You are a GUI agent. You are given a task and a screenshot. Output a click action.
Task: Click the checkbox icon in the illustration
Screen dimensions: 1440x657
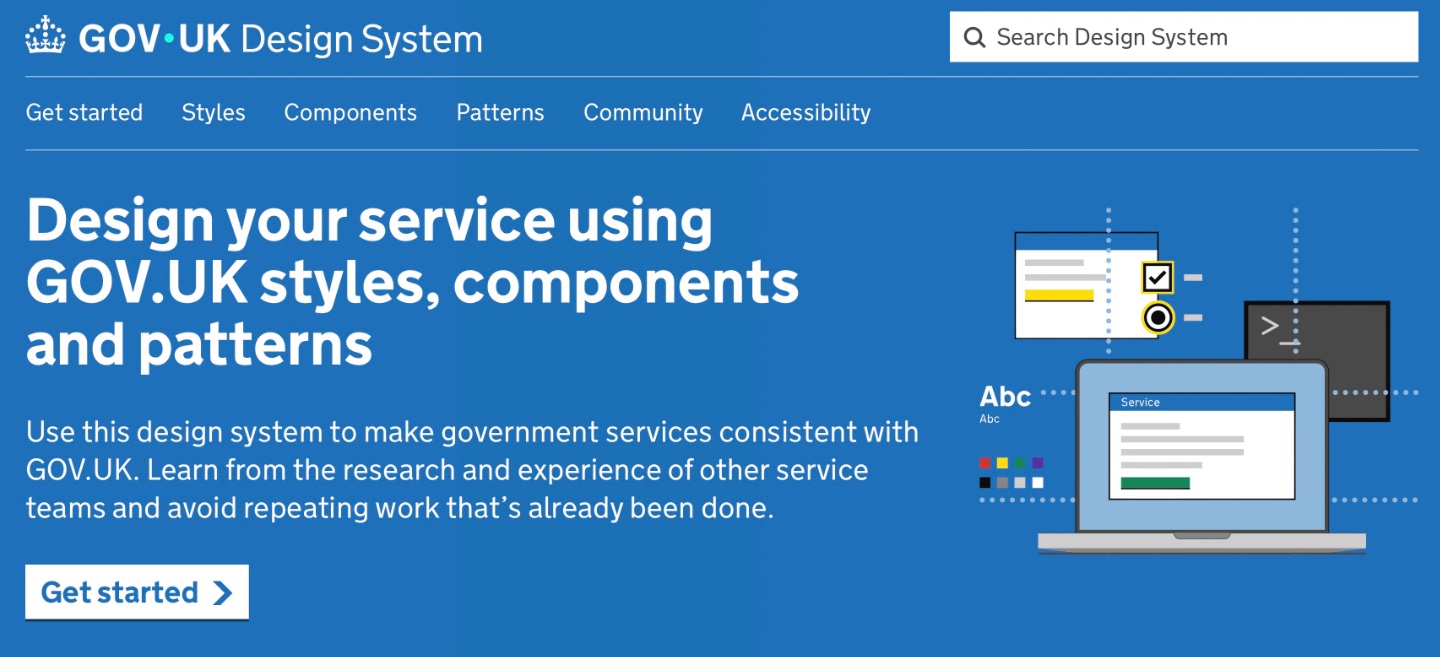coord(1158,277)
